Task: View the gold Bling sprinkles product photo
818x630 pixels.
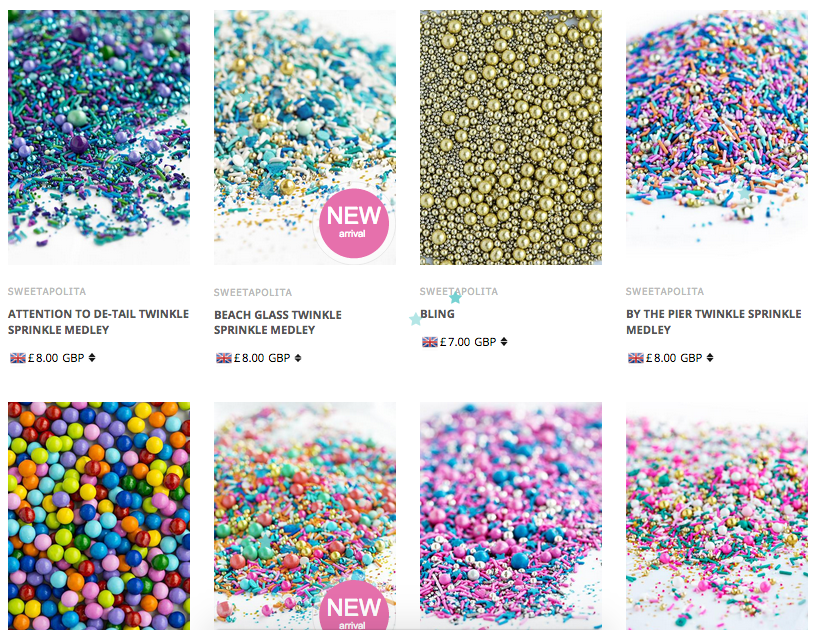Action: coord(511,137)
